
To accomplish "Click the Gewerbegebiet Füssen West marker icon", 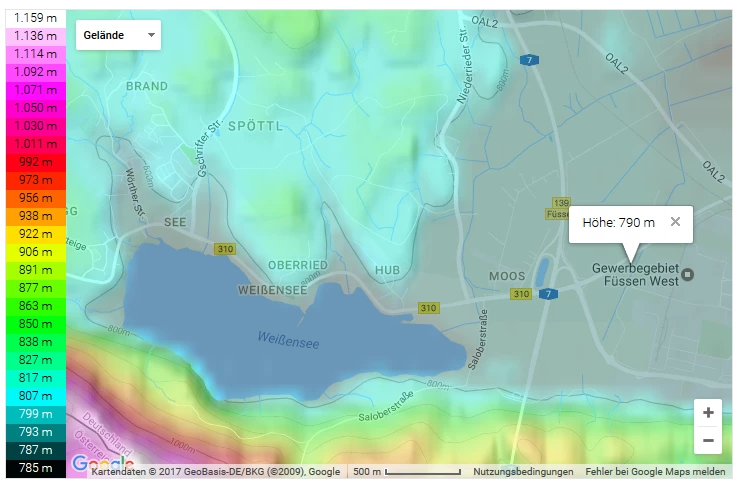I will pos(688,274).
